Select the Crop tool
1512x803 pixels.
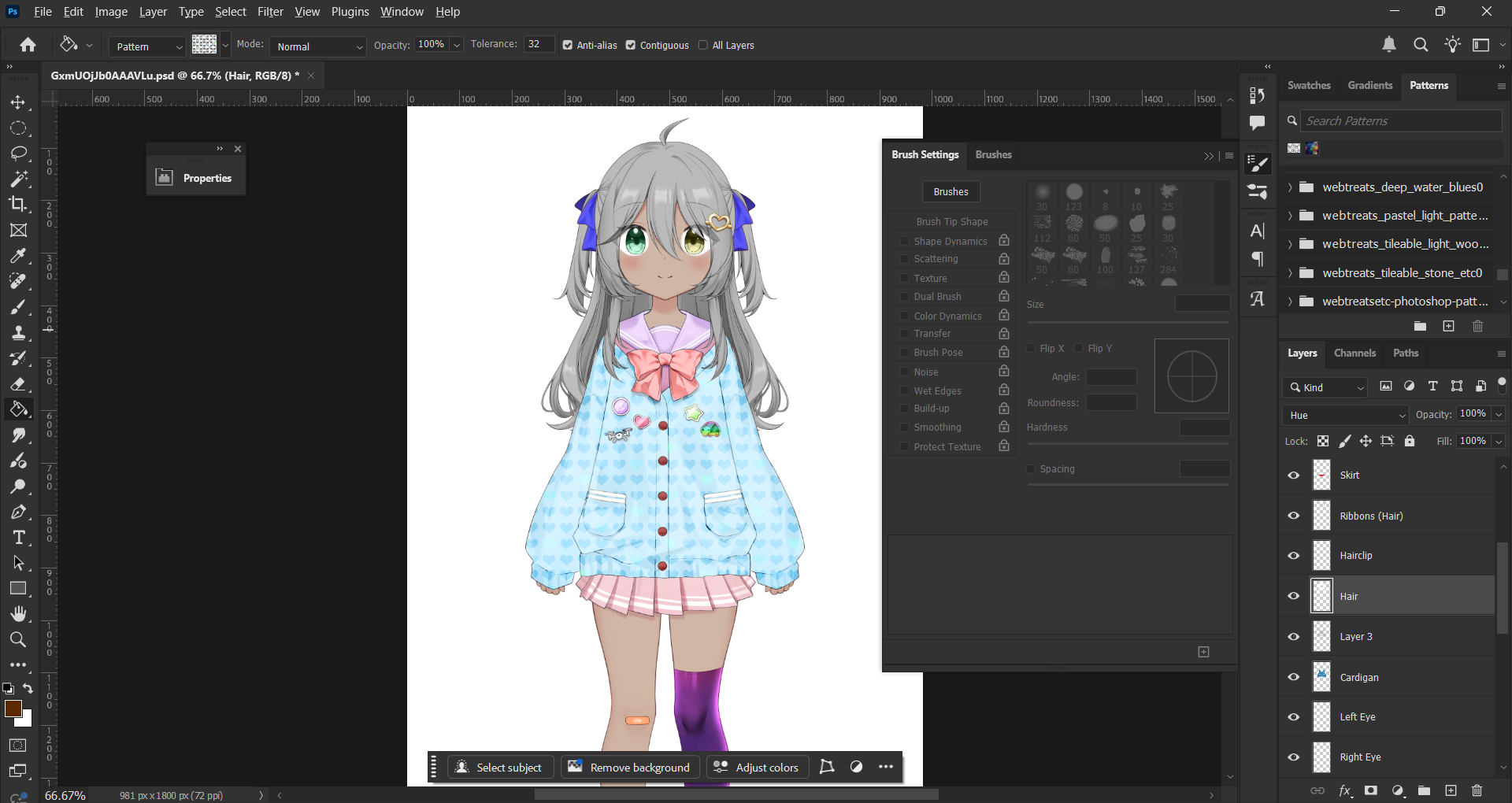pos(18,204)
